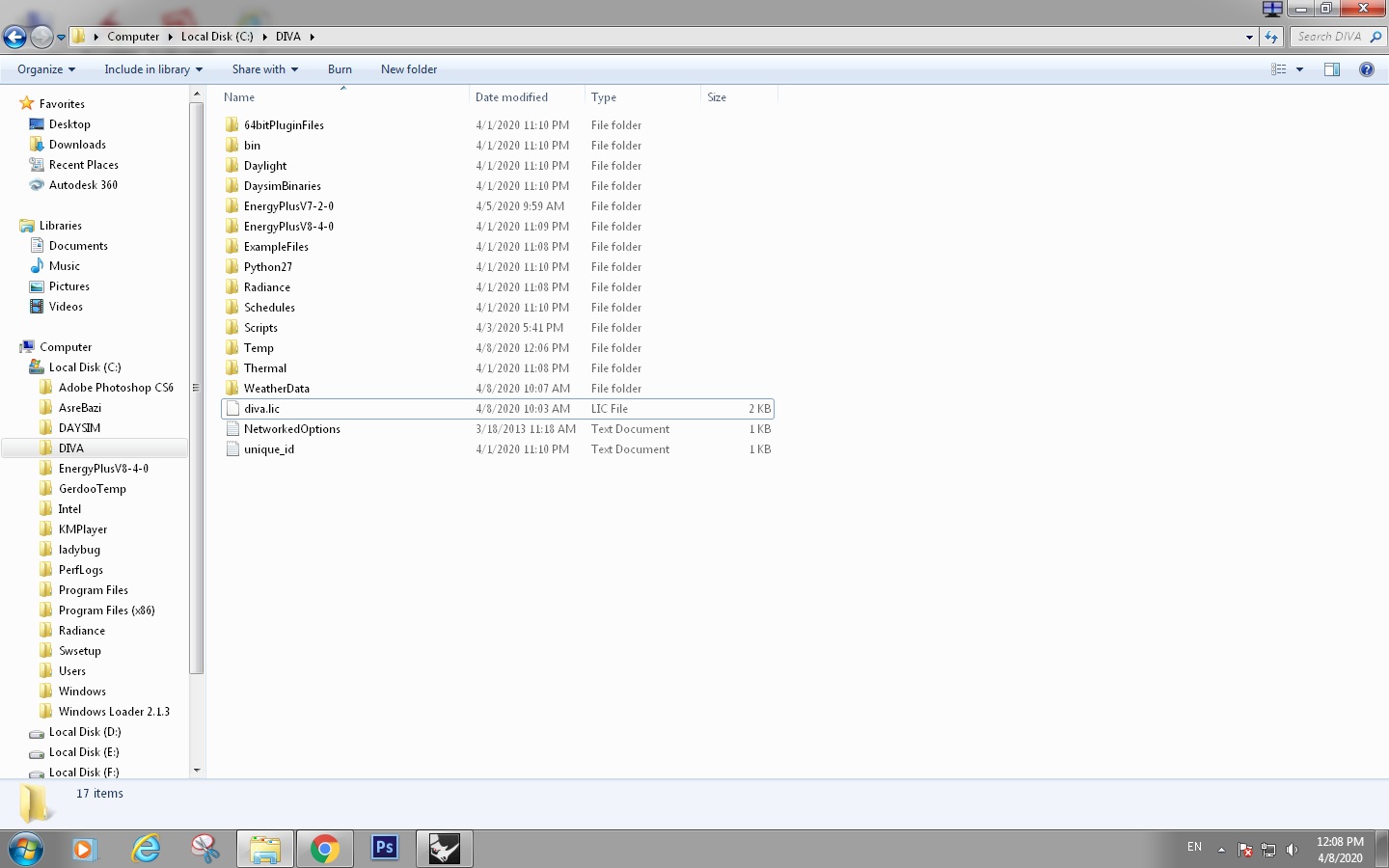The image size is (1389, 868).
Task: Click the volume speaker tray icon
Action: pyautogui.click(x=1293, y=850)
